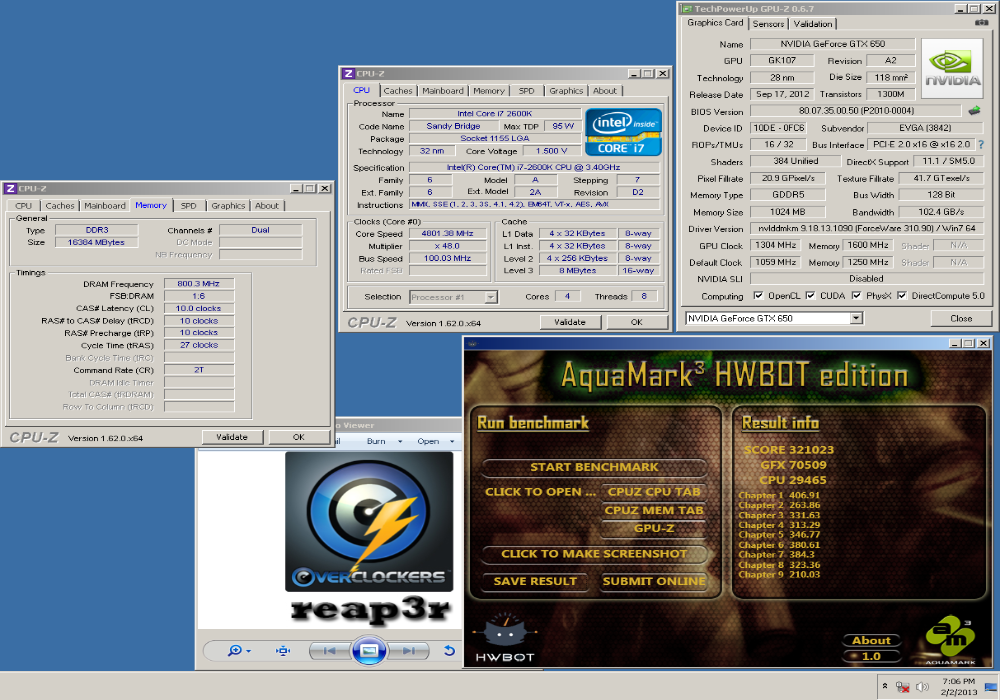
Task: Click the DRAM Frequency 800.3 MHz field
Action: tap(198, 284)
